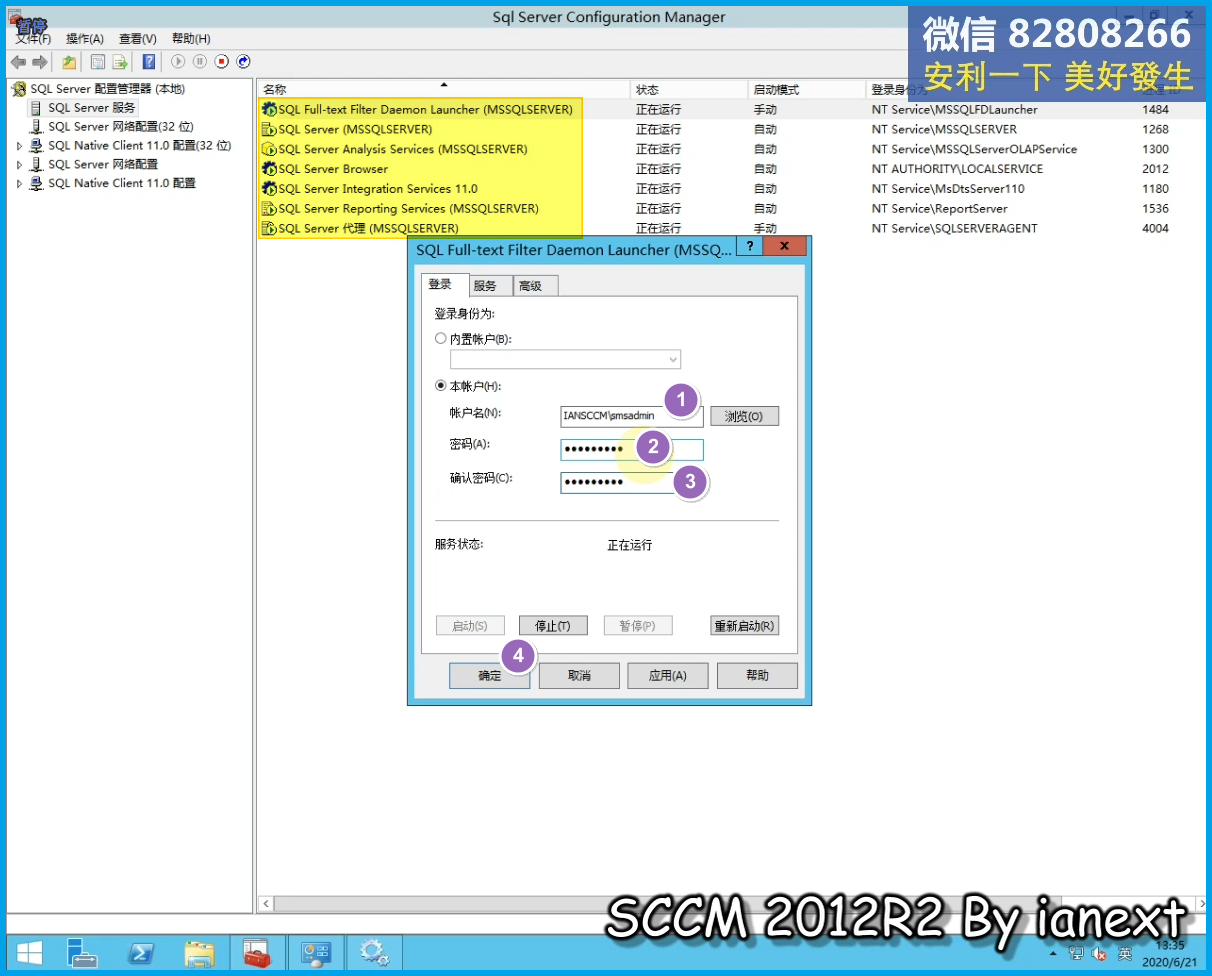The width and height of the screenshot is (1212, 976).
Task: Click the 应用(A) apply button
Action: (x=668, y=675)
